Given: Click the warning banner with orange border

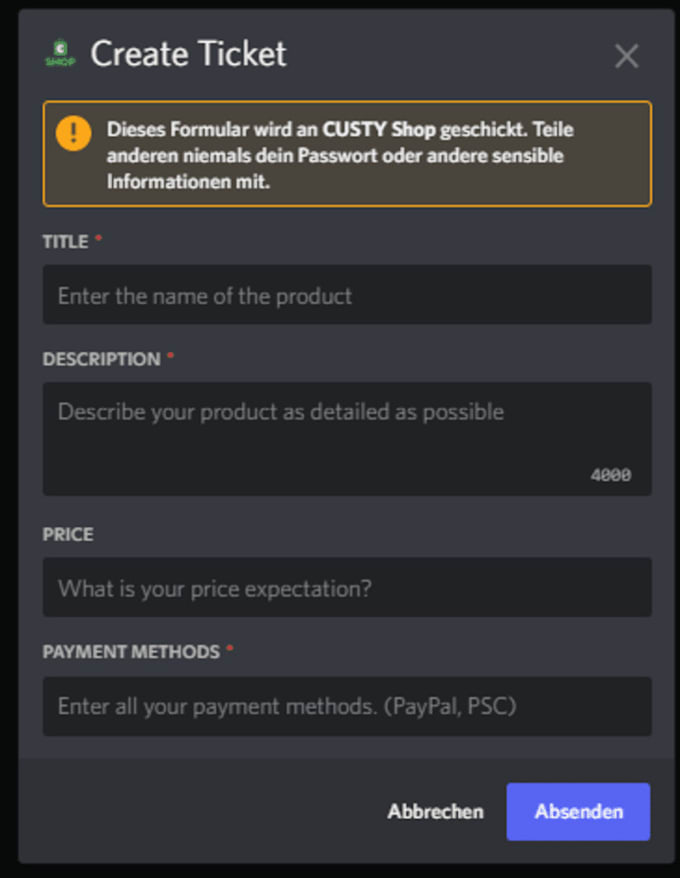Looking at the screenshot, I should (347, 154).
